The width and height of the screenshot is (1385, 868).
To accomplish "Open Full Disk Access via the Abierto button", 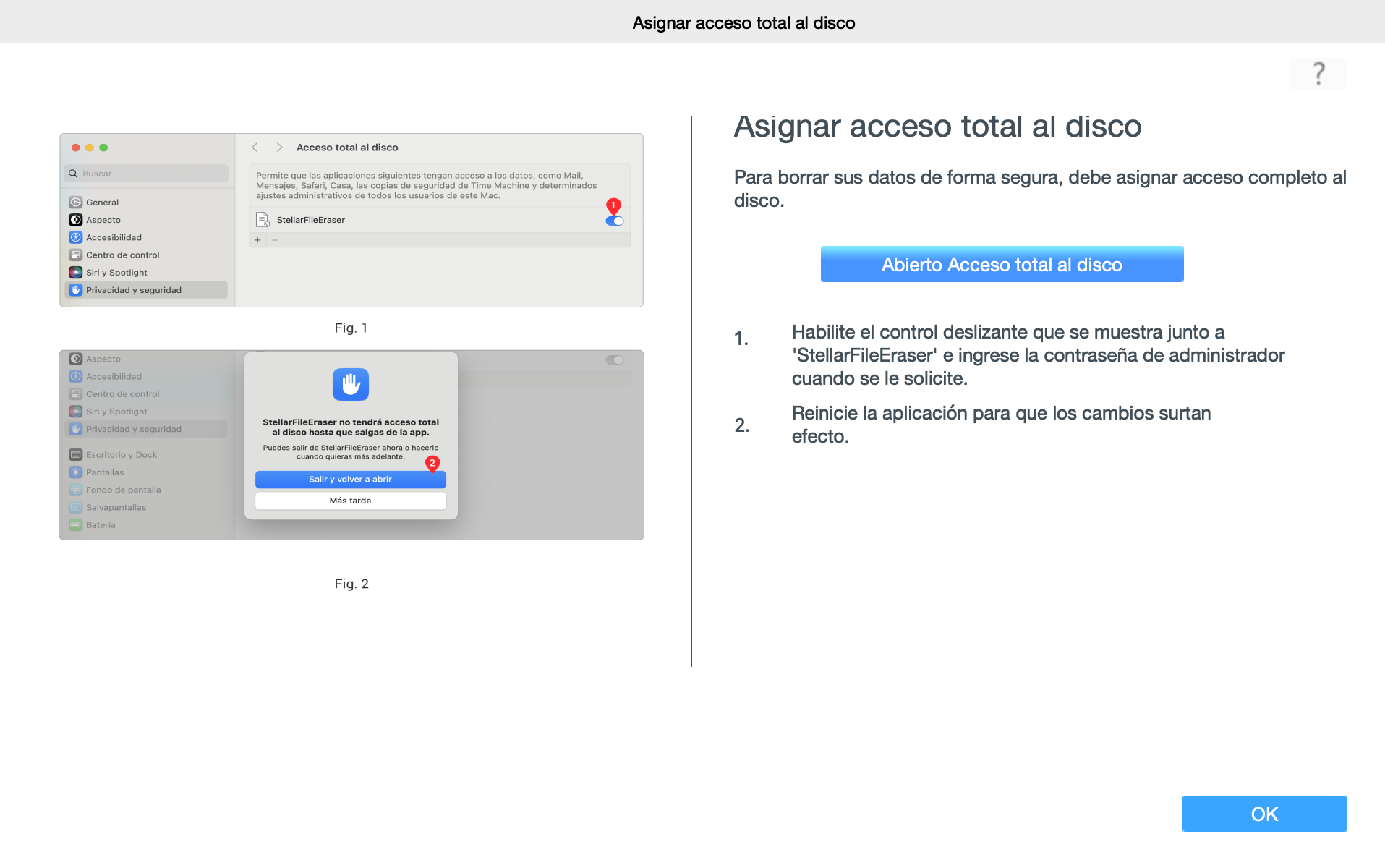I will point(1002,264).
